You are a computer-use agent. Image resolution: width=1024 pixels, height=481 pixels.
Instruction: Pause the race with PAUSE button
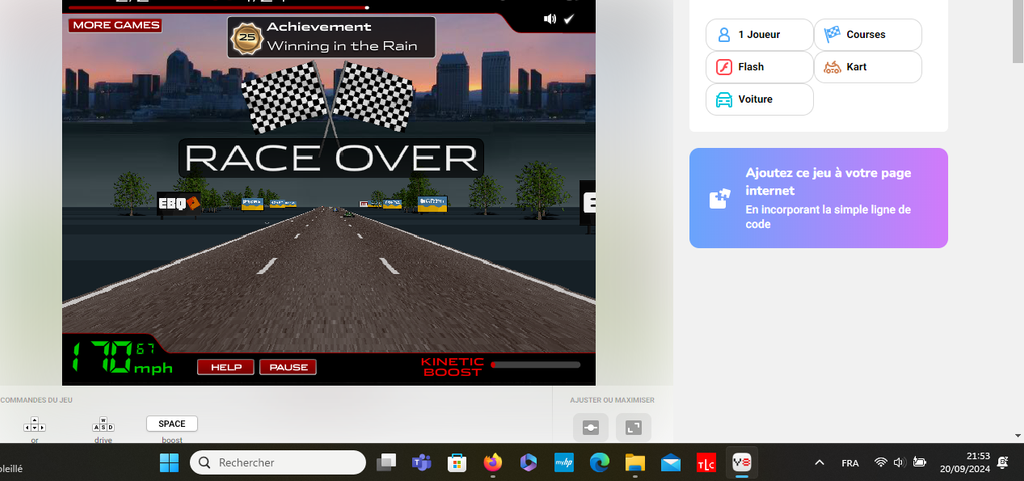[x=288, y=367]
